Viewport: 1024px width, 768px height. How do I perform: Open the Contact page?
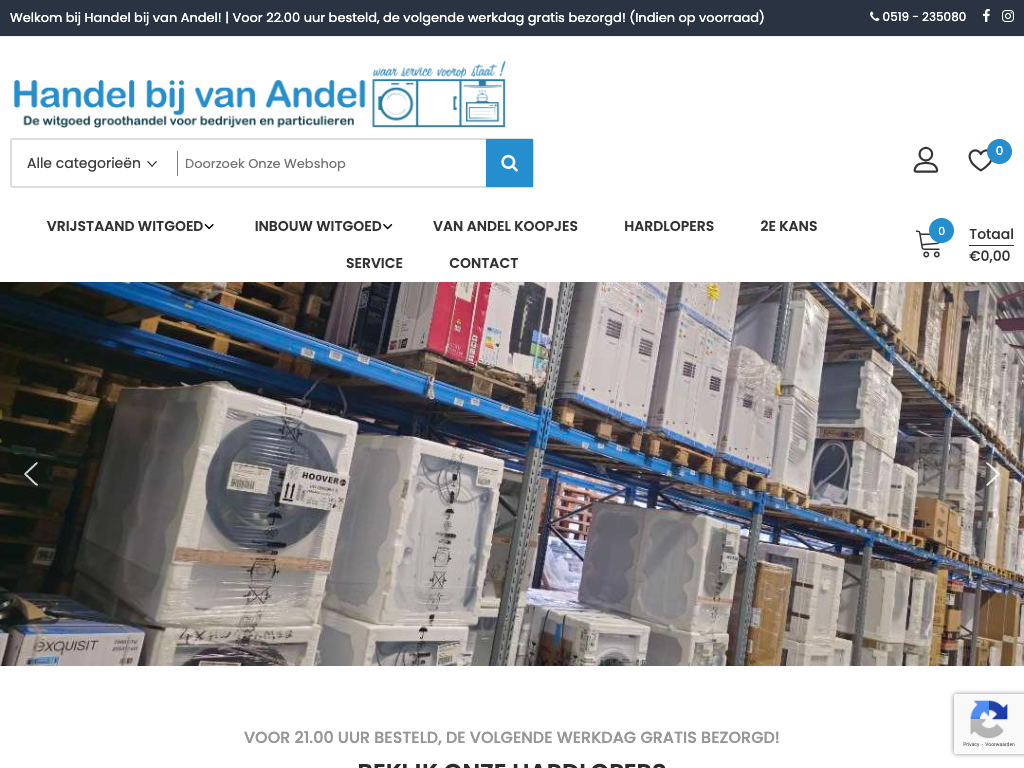(x=483, y=263)
